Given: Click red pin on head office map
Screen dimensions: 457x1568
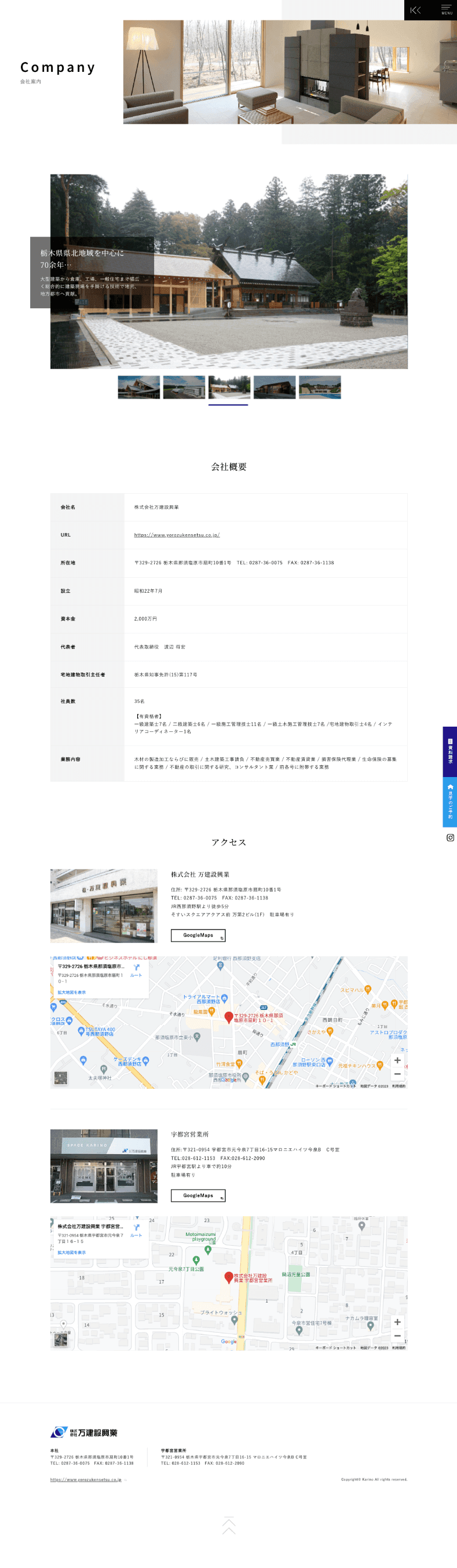Looking at the screenshot, I should click(x=229, y=1016).
